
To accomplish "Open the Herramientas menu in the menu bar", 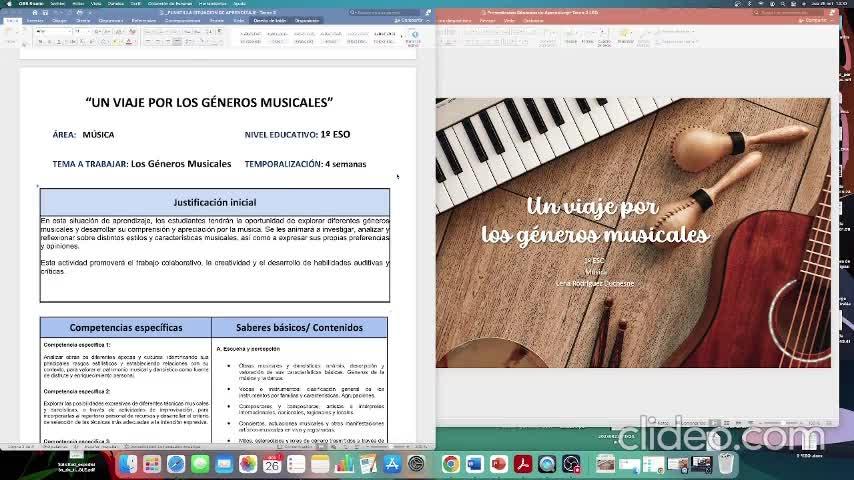I will click(212, 4).
